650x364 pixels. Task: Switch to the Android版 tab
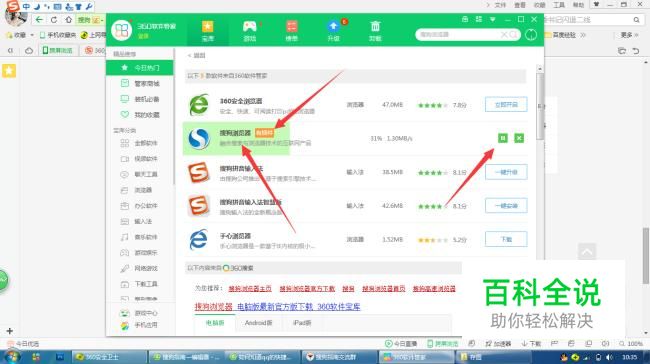tap(258, 323)
